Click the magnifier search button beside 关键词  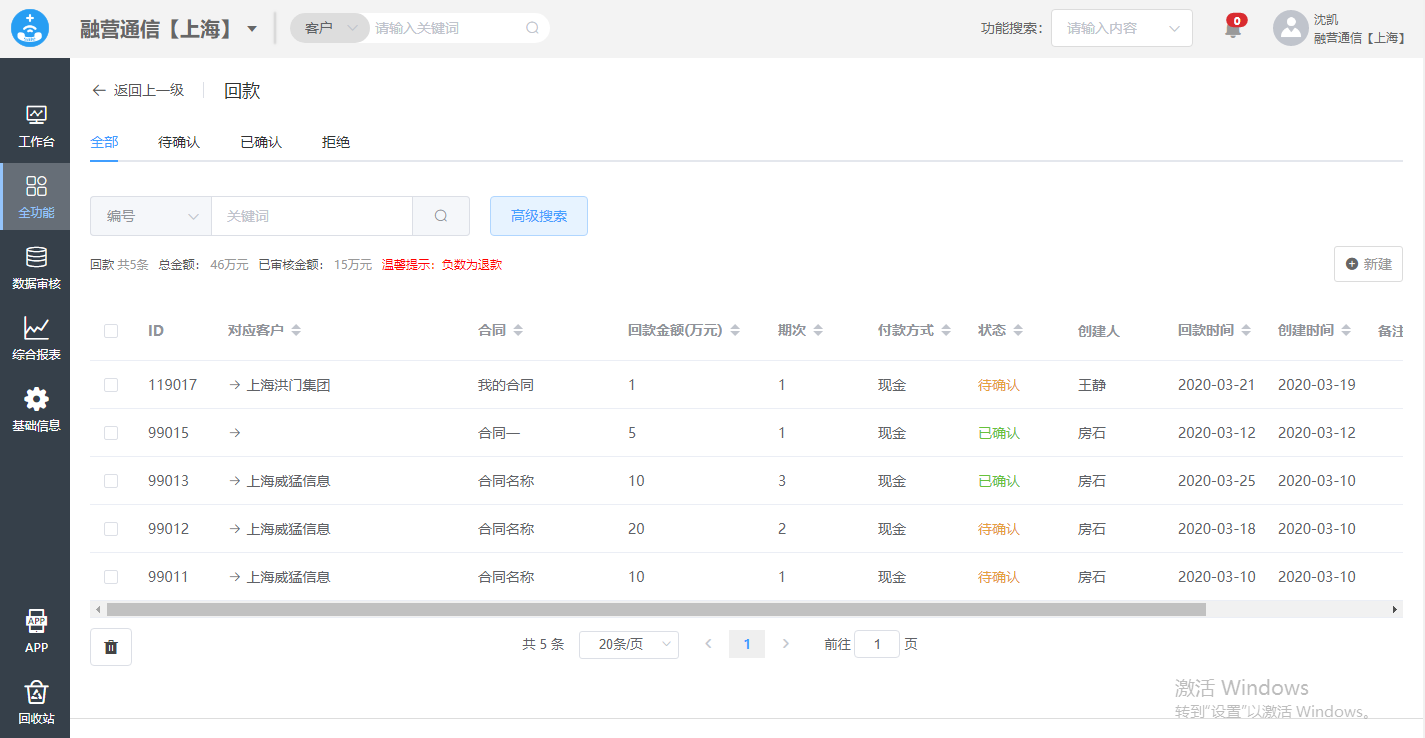tap(441, 216)
